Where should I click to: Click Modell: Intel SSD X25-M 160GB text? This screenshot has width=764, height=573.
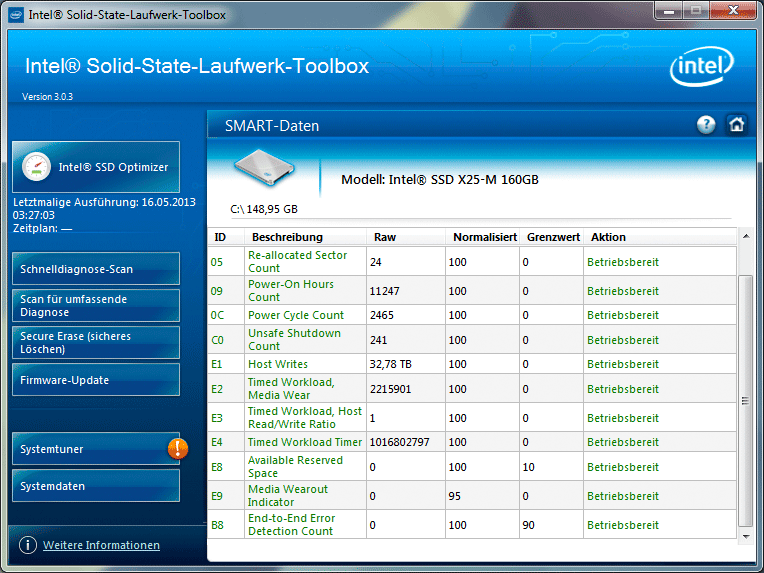coord(439,179)
